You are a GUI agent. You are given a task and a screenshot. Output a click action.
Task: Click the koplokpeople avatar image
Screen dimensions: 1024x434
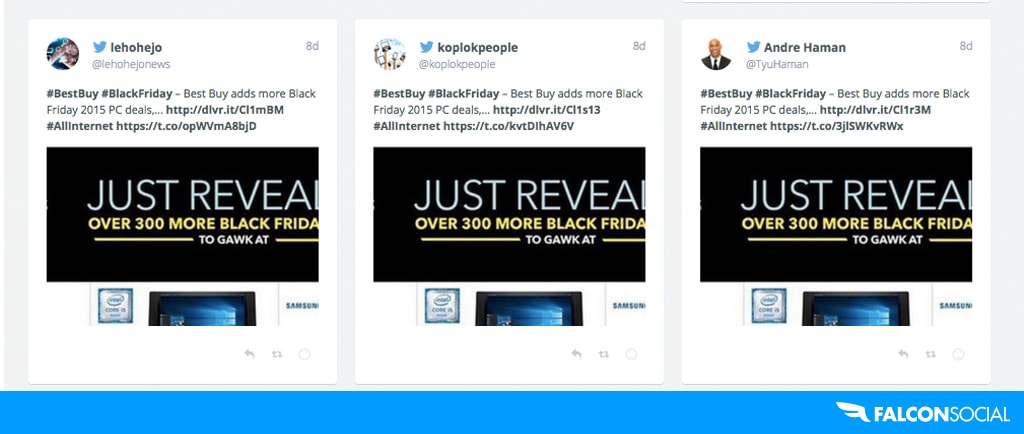(389, 54)
